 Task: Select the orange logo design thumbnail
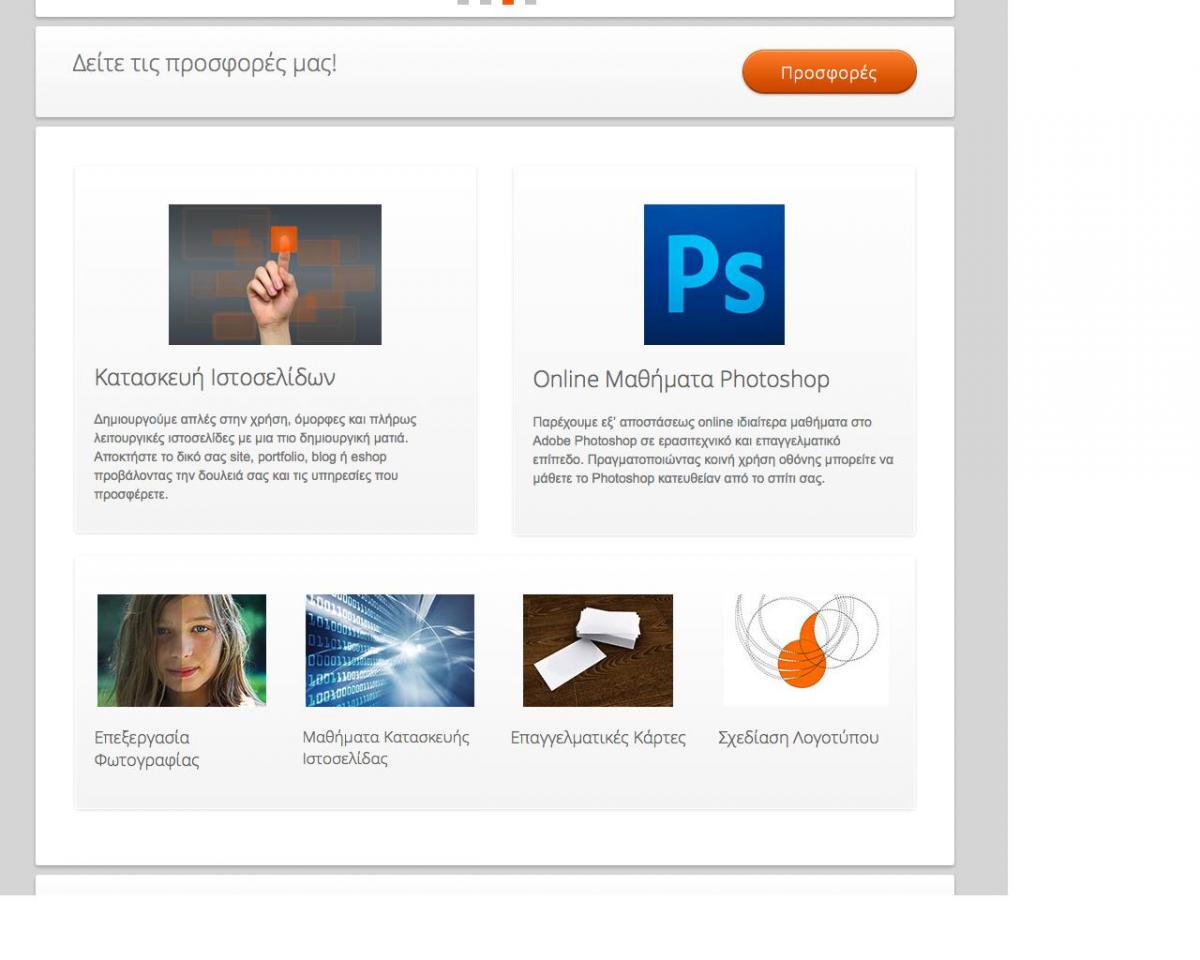click(x=806, y=650)
